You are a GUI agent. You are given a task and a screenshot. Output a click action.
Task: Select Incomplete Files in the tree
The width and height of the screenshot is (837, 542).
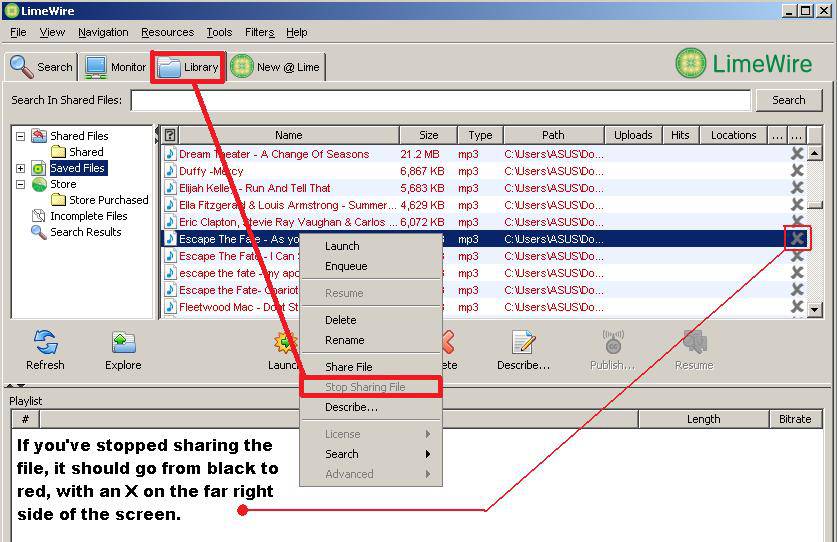(x=89, y=216)
